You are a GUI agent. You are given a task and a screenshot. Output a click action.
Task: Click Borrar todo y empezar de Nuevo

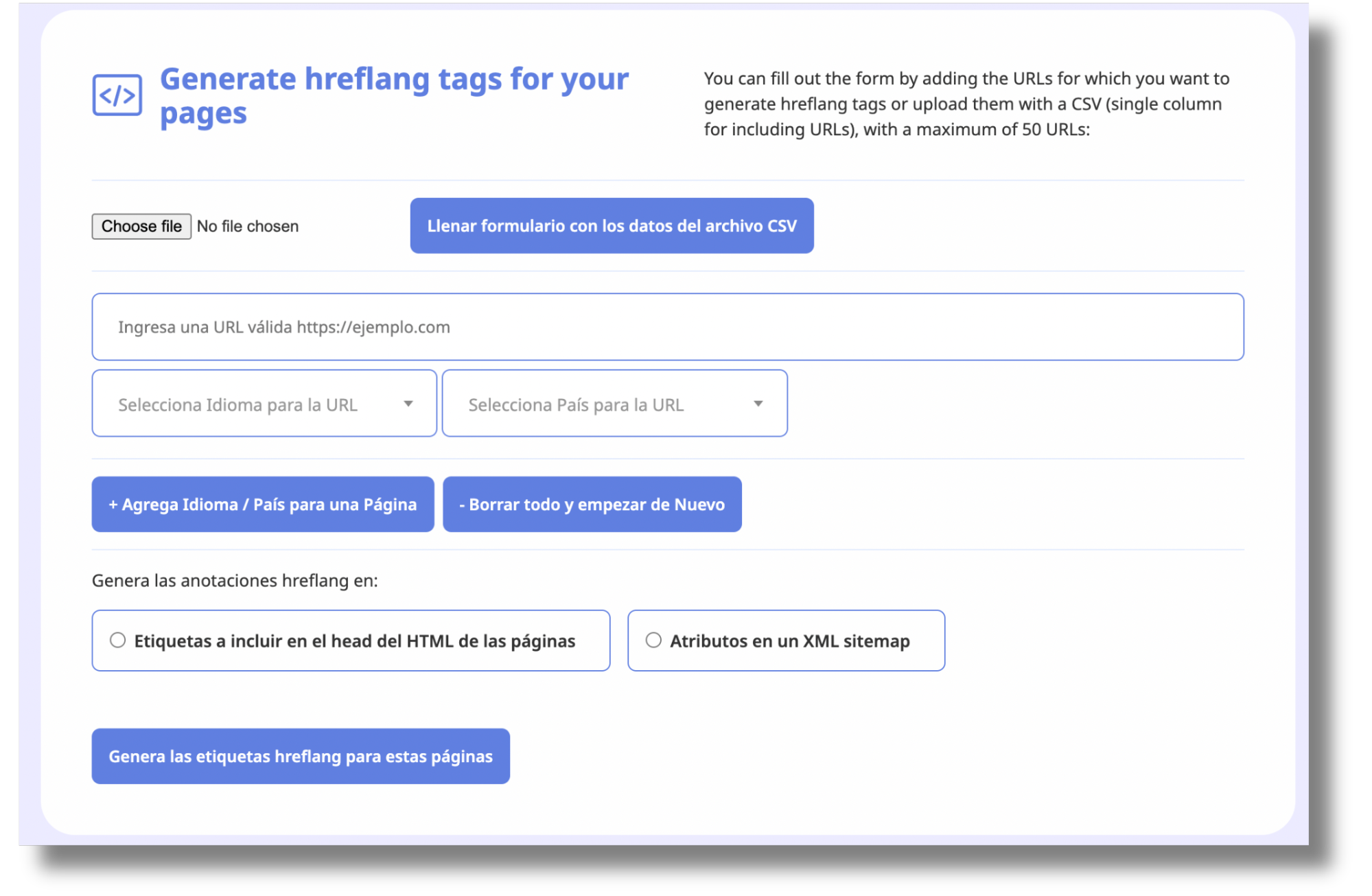pyautogui.click(x=592, y=505)
